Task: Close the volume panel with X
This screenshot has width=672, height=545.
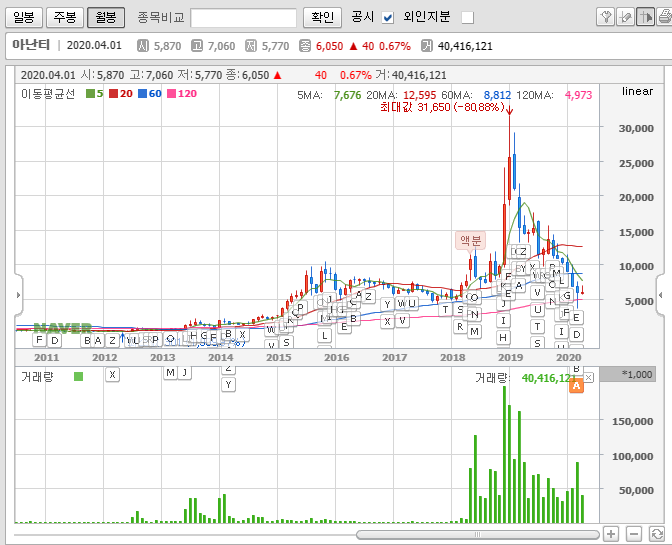Action: coord(589,377)
